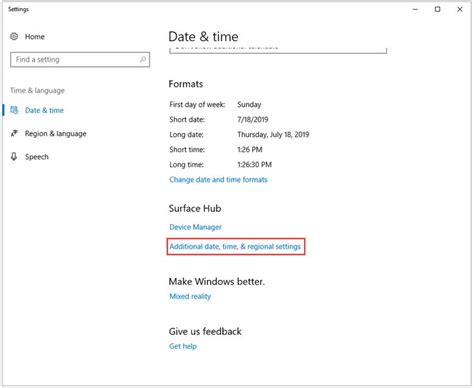Screen dimensions: 474x388
Task: Select Date & time in sidebar
Action: click(44, 110)
